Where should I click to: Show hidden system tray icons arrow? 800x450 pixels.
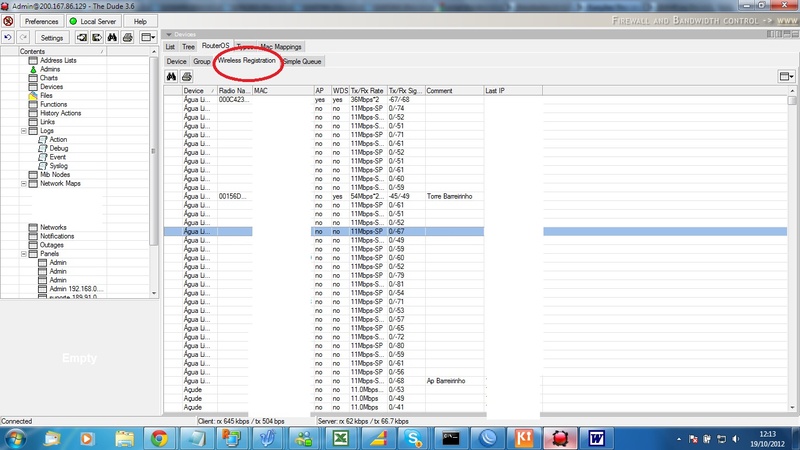679,439
